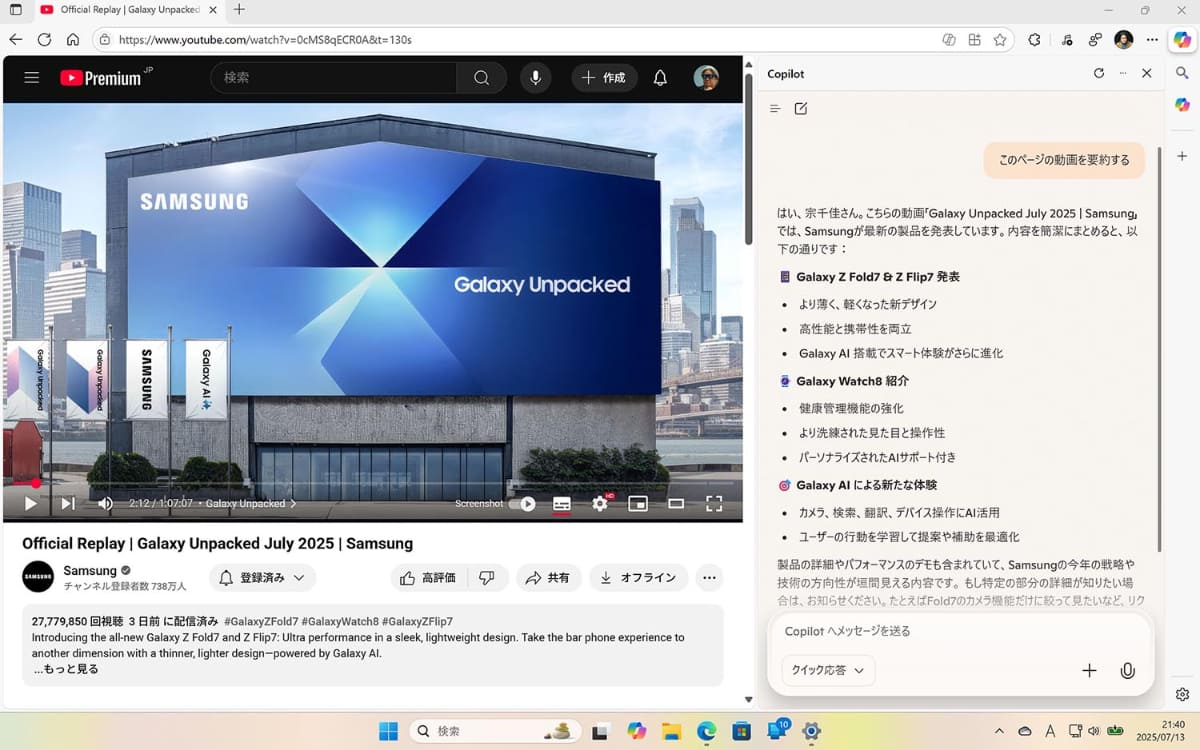
Task: Skip to the next video
Action: 68,504
